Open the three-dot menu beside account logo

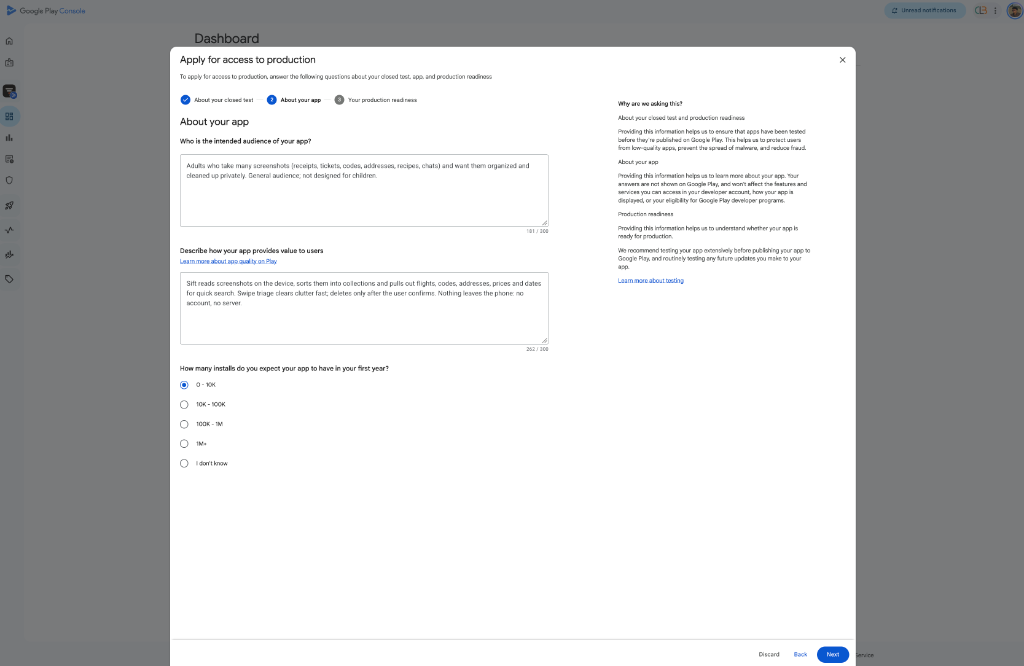coord(995,10)
